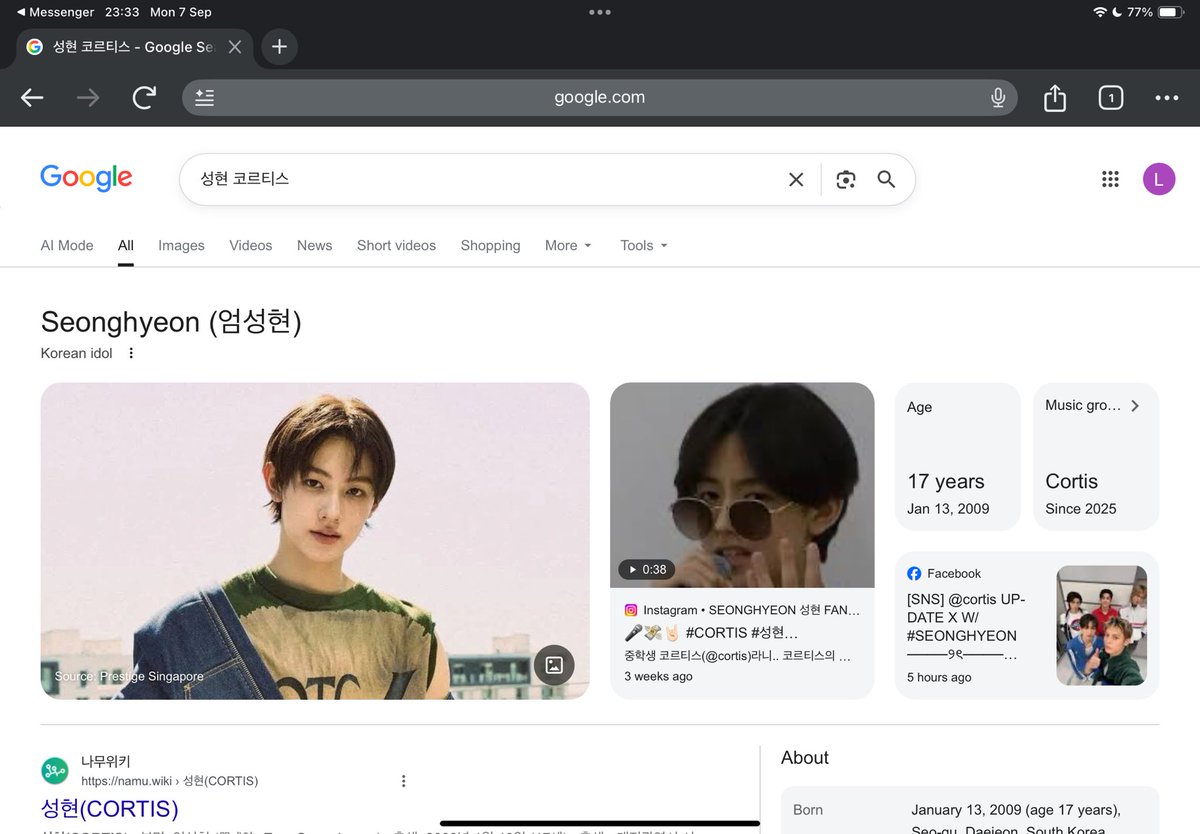1200x834 pixels.
Task: Tap the magnifier search icon
Action: 886,180
